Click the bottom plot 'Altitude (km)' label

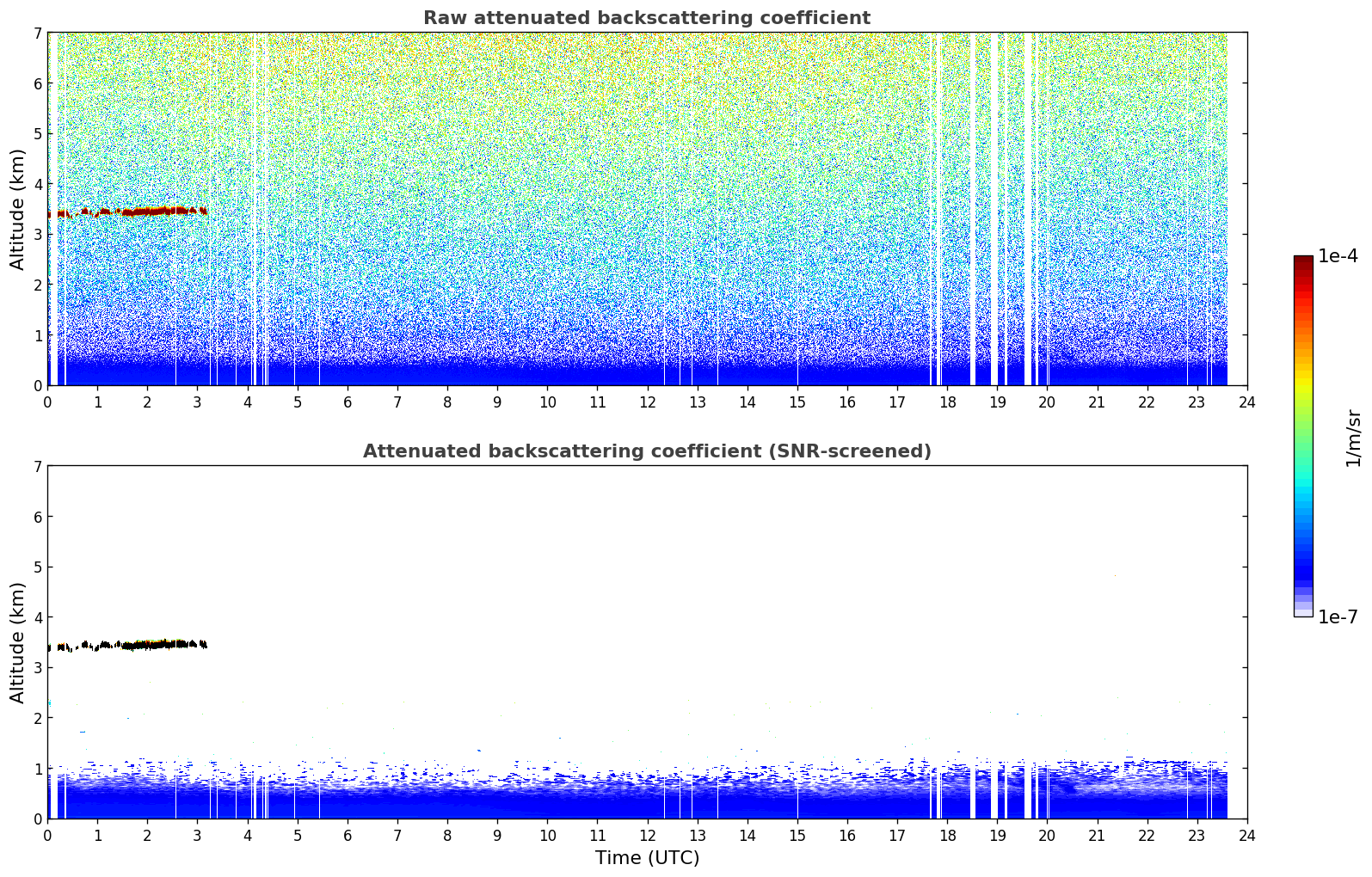point(18,642)
